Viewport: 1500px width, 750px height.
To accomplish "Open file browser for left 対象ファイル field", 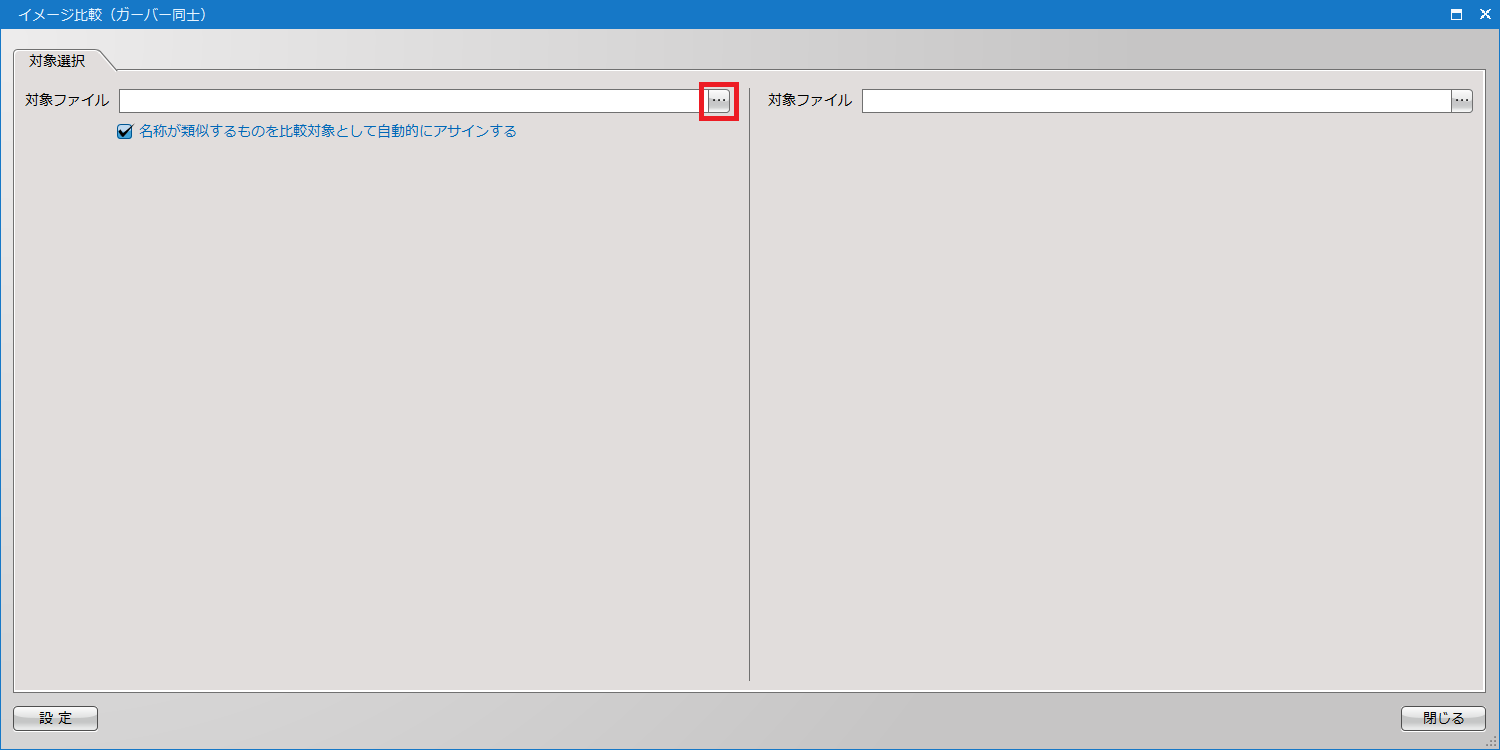I will 719,101.
